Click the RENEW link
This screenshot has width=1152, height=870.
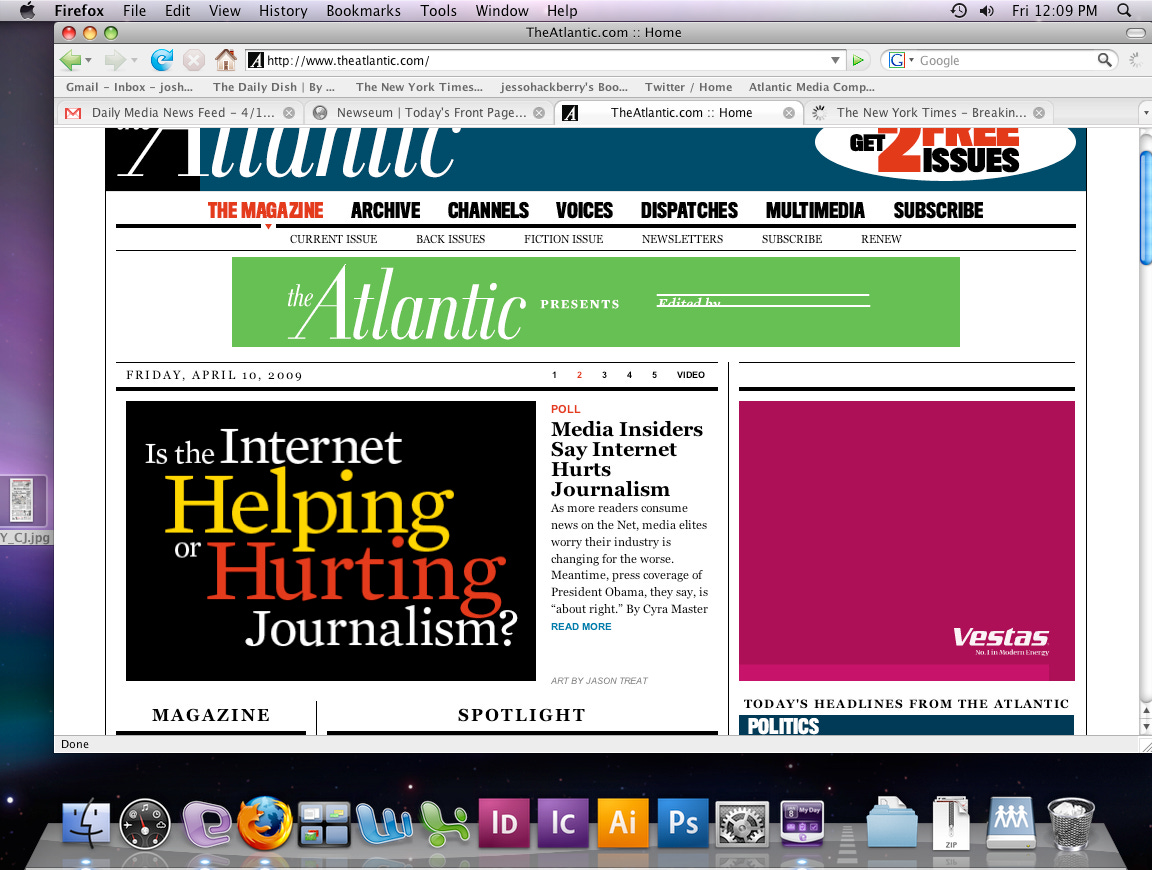(x=881, y=239)
